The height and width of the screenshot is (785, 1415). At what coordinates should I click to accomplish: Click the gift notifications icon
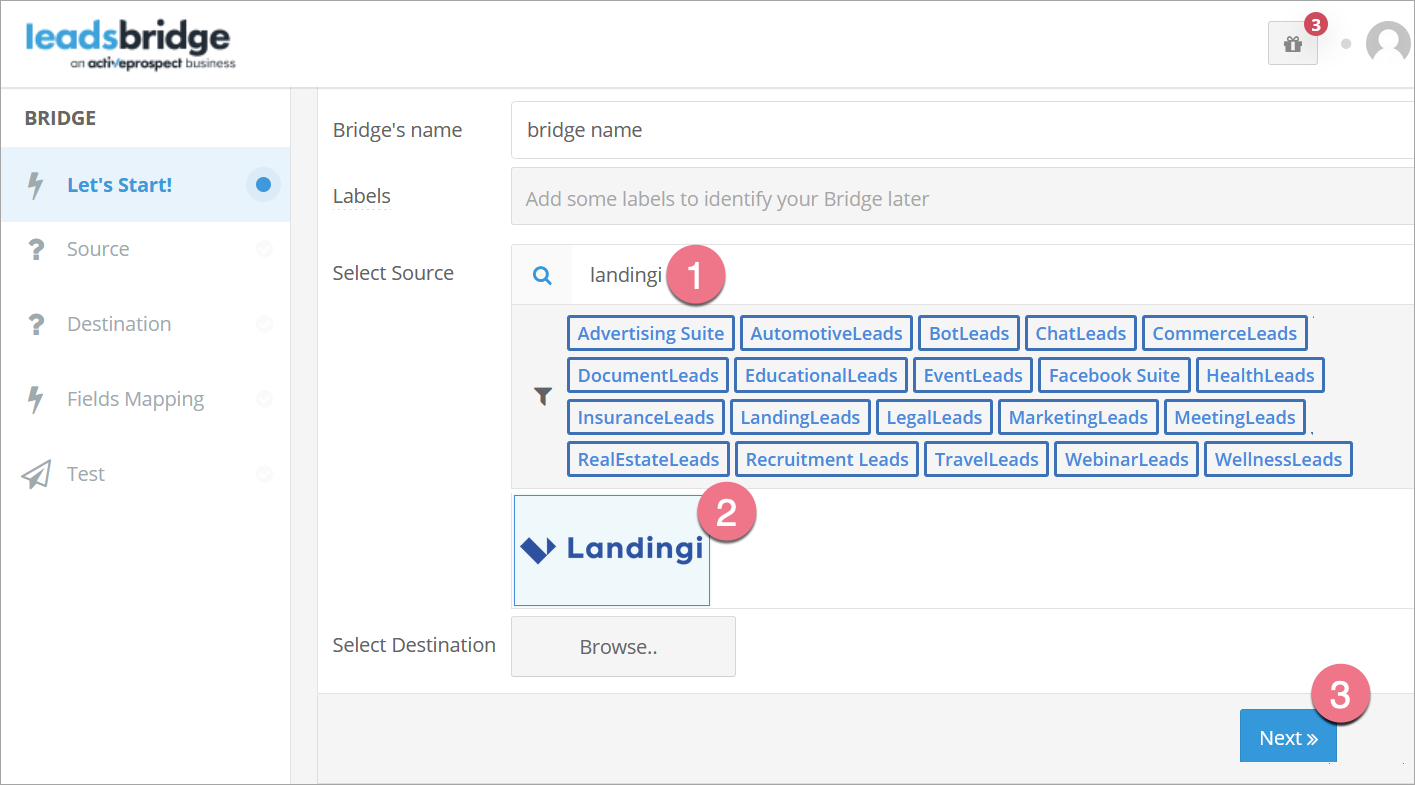[x=1292, y=44]
